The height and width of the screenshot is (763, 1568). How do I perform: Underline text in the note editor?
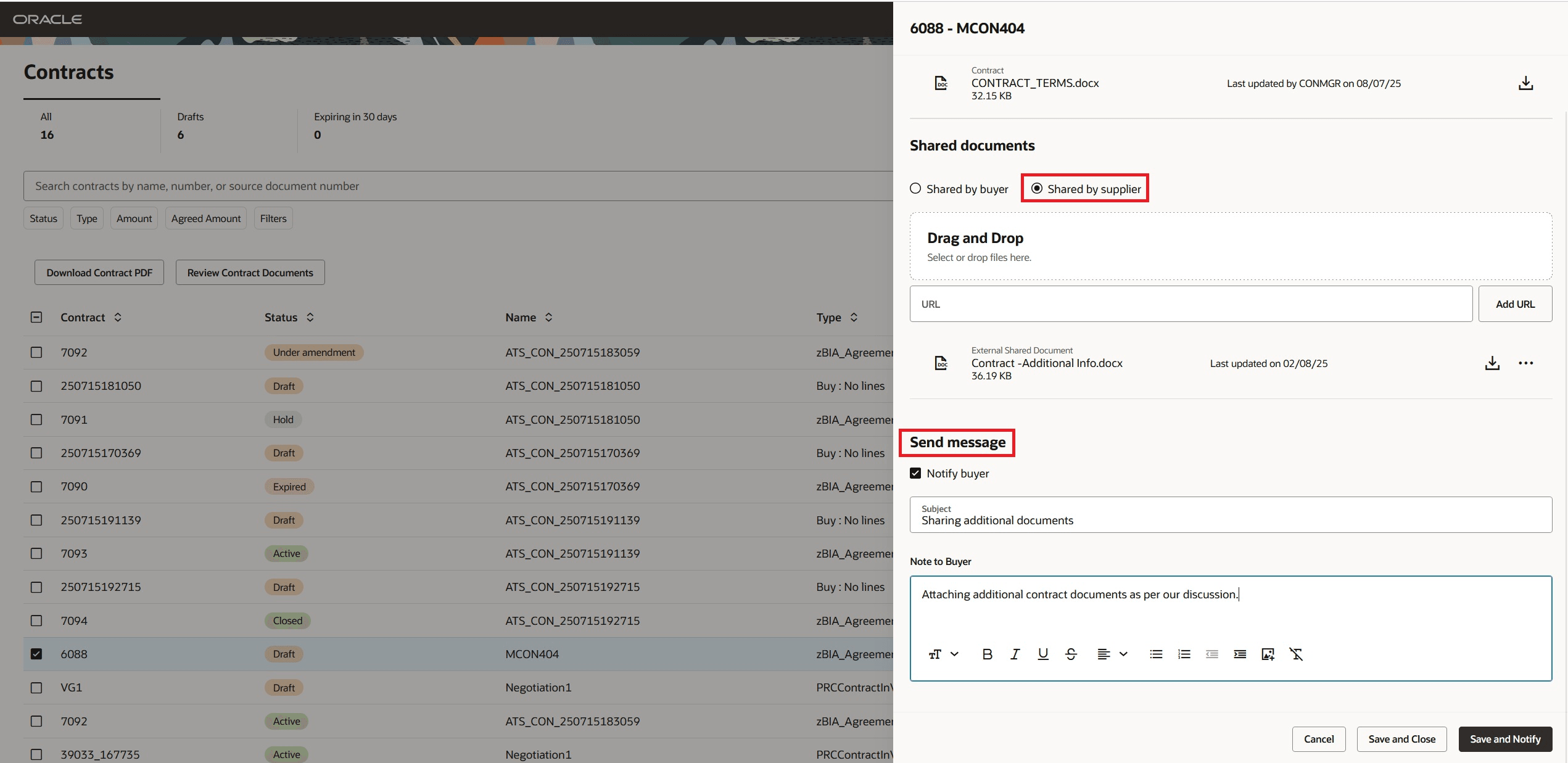(1042, 654)
